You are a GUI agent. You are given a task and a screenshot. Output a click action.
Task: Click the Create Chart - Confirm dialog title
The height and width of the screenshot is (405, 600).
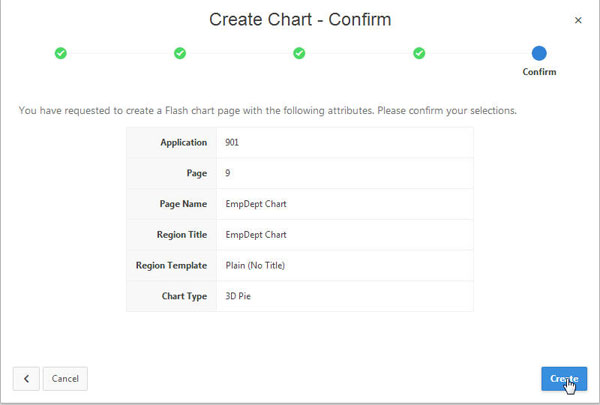[x=300, y=20]
